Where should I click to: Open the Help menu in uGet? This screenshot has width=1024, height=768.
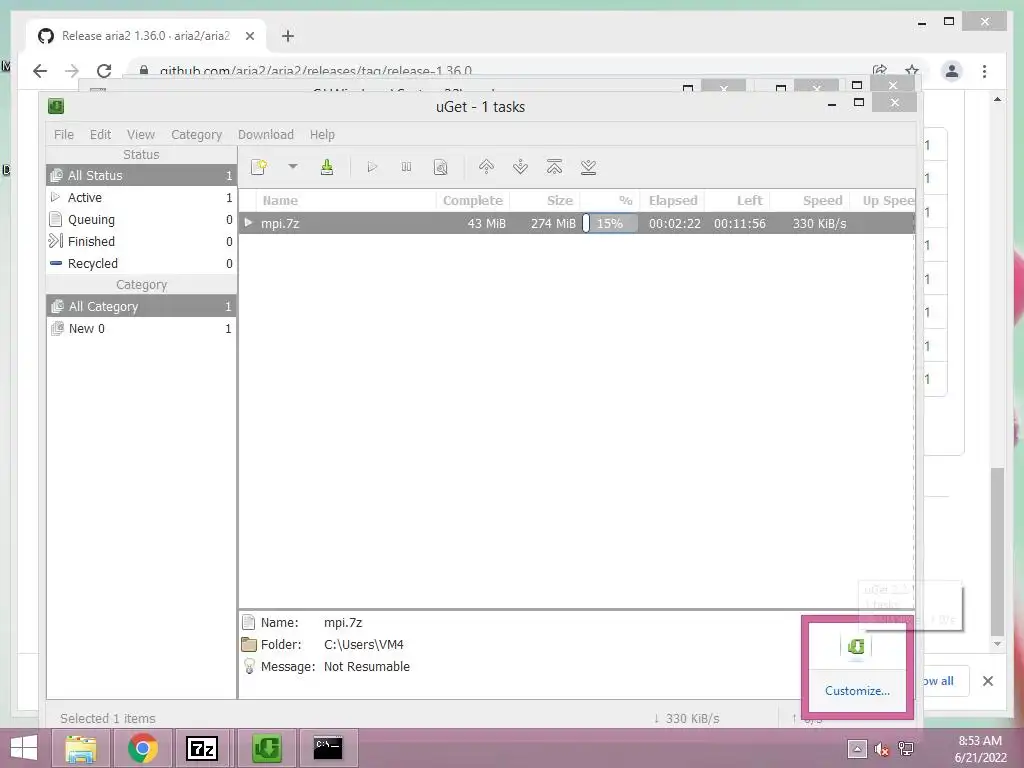pyautogui.click(x=322, y=135)
